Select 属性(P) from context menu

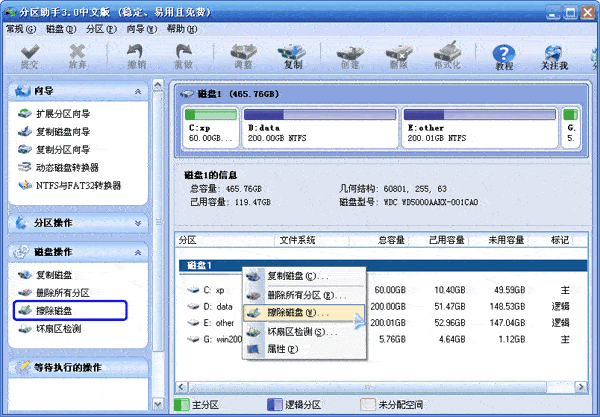(304, 349)
